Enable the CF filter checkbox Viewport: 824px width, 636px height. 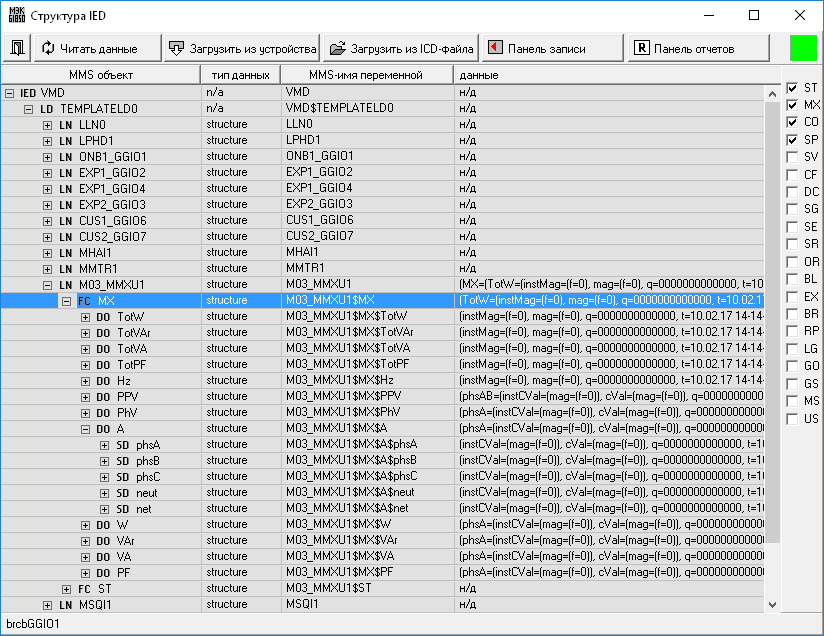tap(792, 175)
